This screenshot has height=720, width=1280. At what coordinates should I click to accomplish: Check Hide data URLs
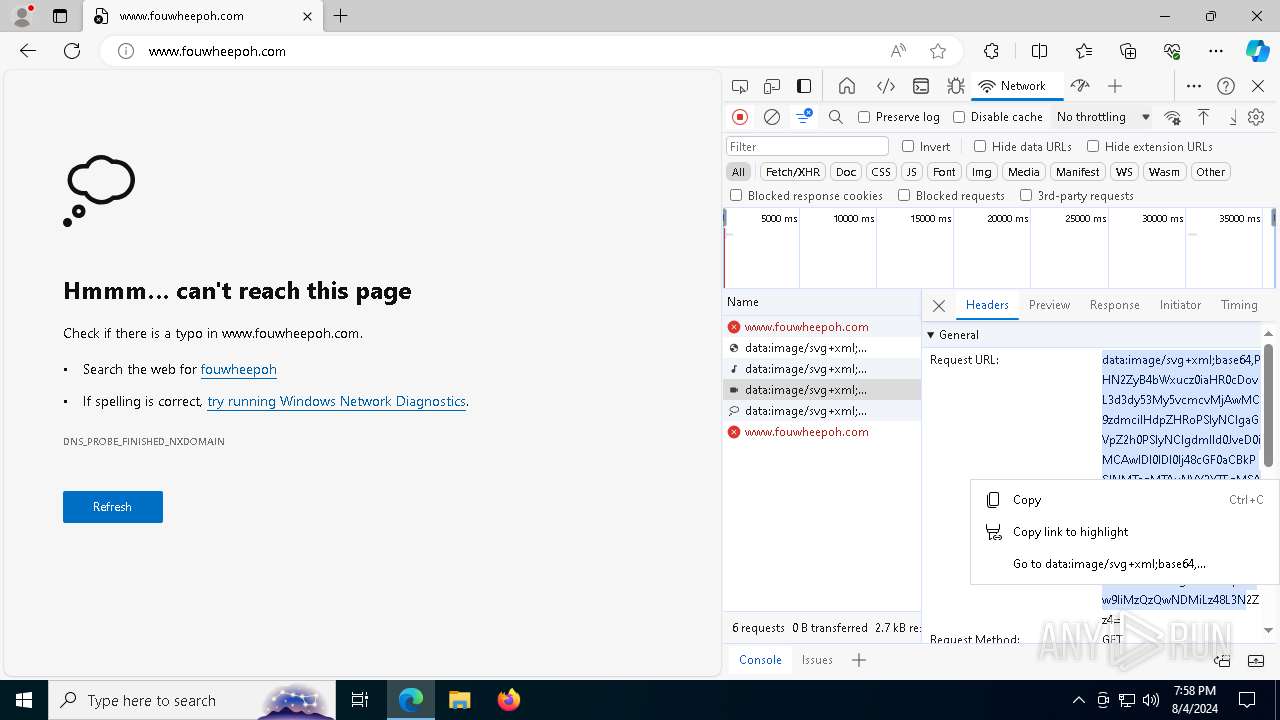pyautogui.click(x=980, y=146)
